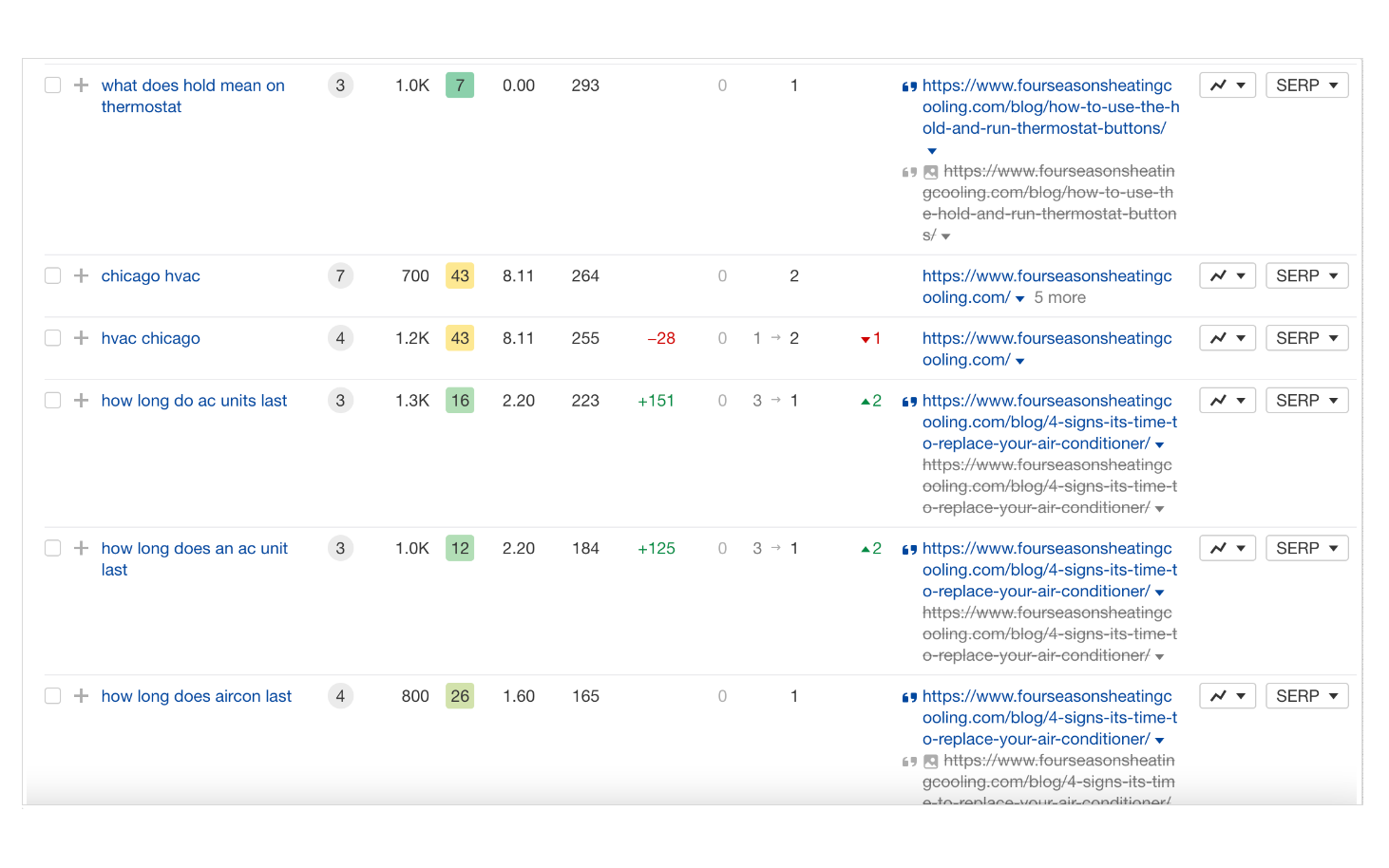This screenshot has width=1389, height=868.
Task: Click the featured snippet quote icon in the 'what does hold mean' row
Action: 909,86
